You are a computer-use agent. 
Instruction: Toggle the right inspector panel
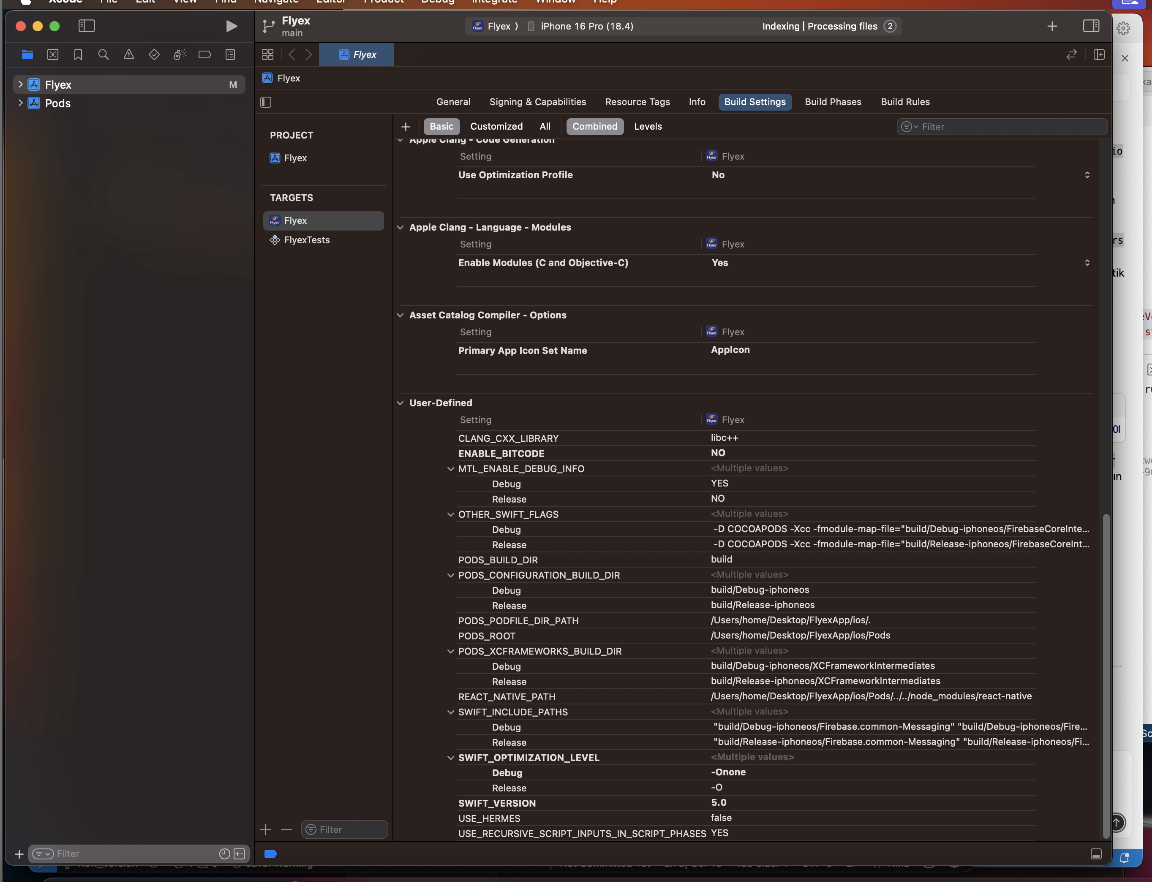pos(1091,26)
